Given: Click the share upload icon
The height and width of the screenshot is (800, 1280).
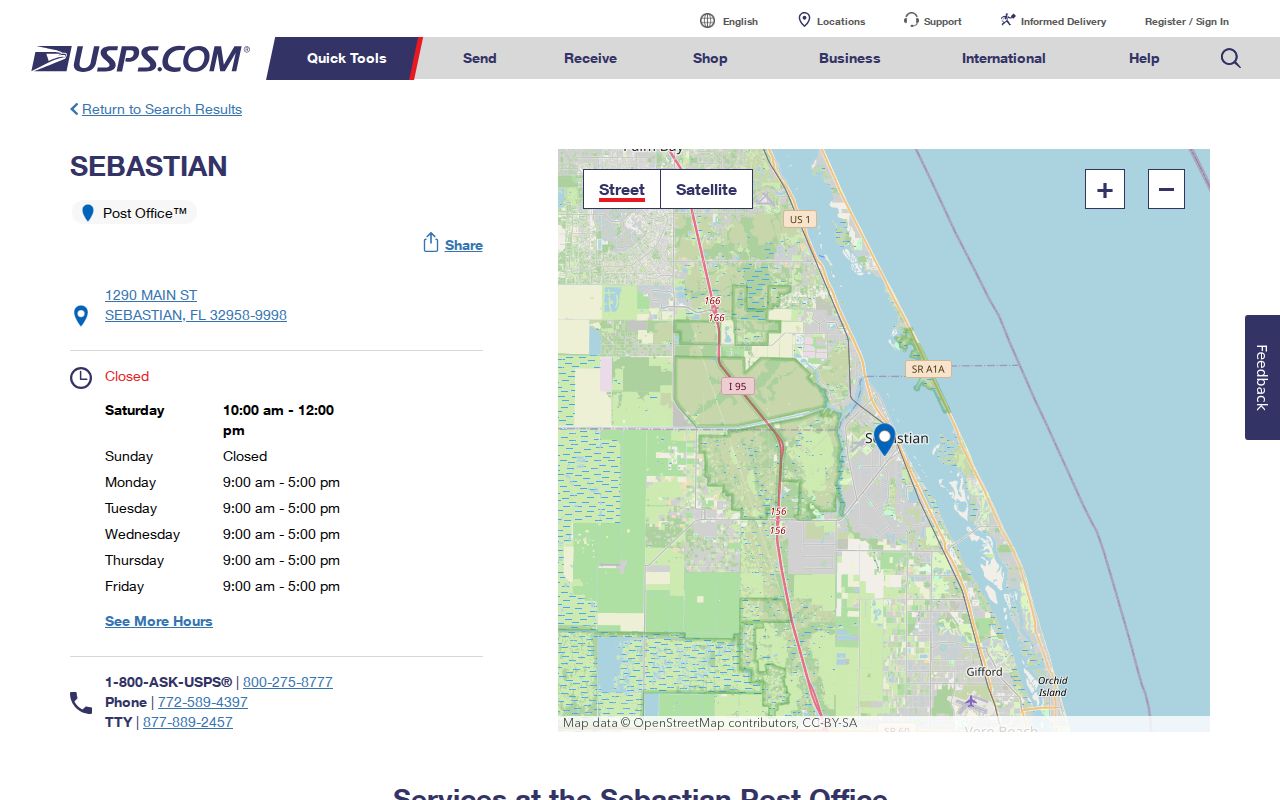Looking at the screenshot, I should coord(431,243).
